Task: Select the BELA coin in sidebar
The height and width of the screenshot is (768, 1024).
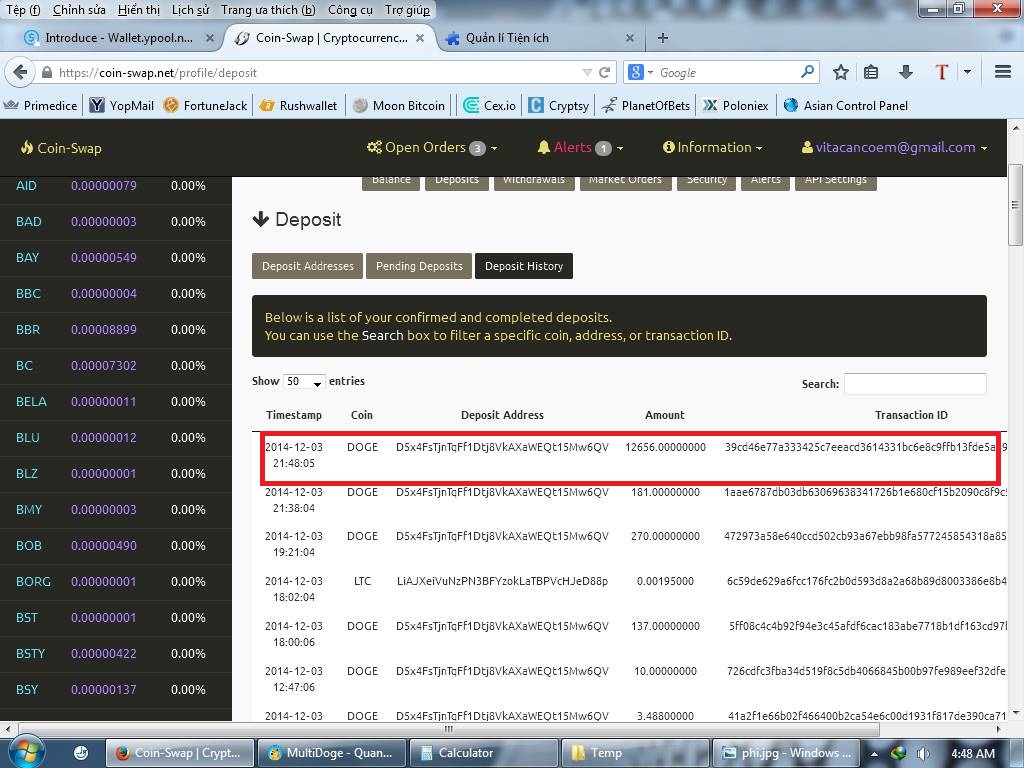Action: [x=31, y=402]
